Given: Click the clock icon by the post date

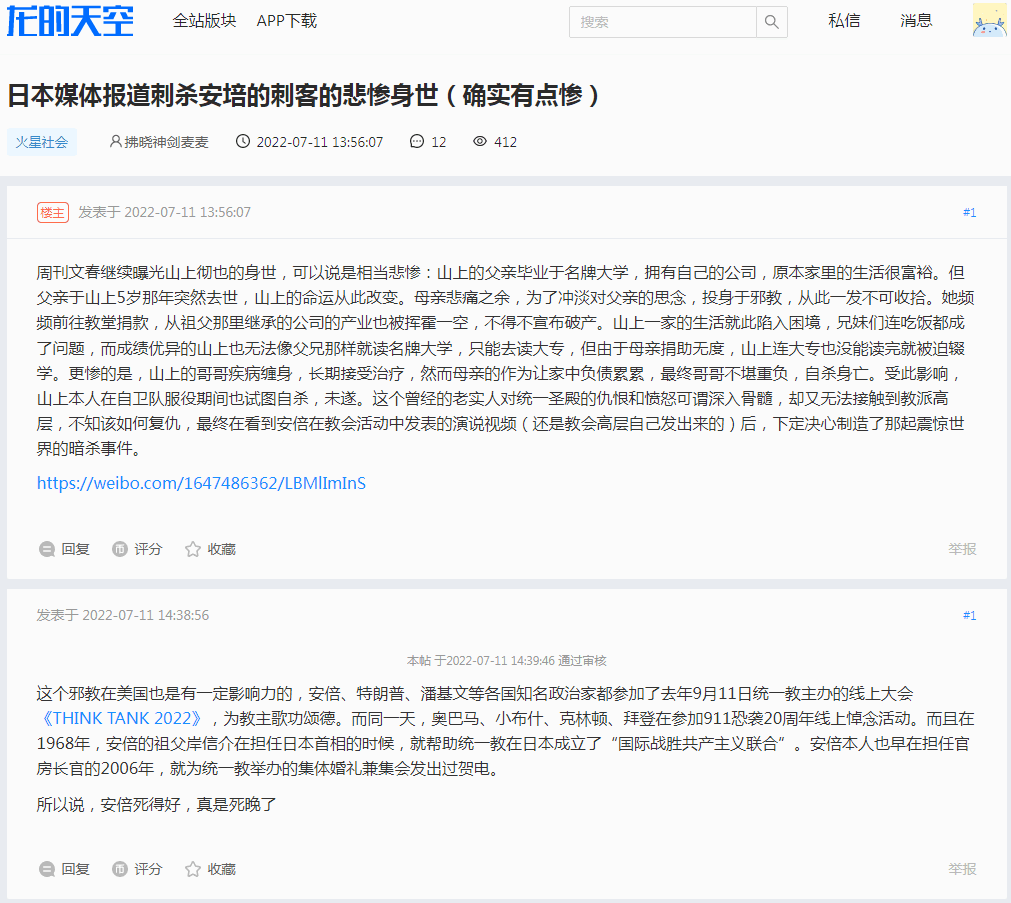Looking at the screenshot, I should (x=242, y=141).
